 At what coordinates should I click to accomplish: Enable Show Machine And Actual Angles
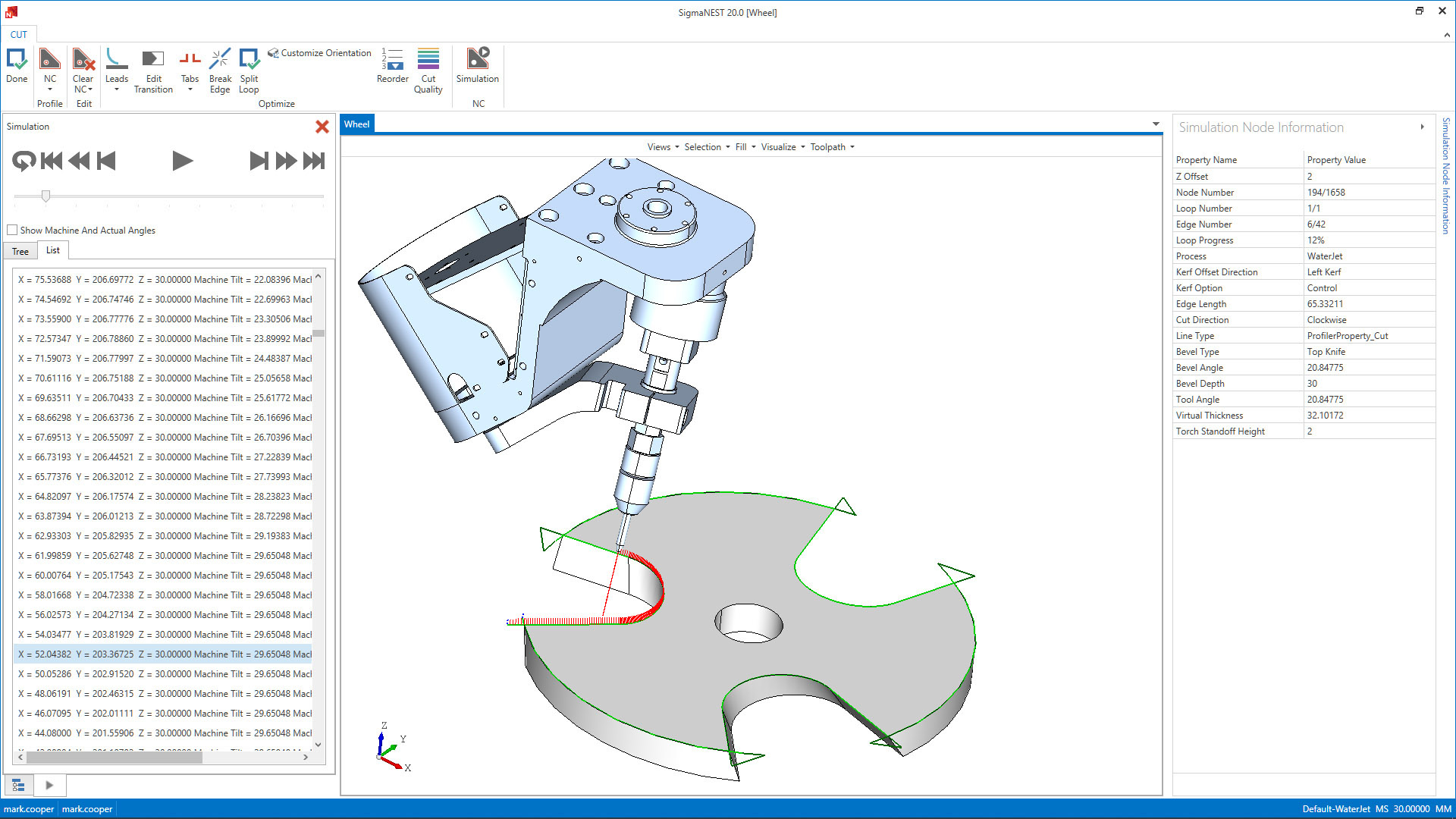pyautogui.click(x=12, y=230)
